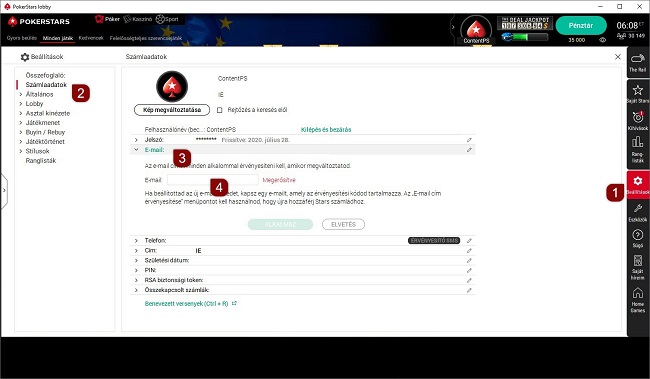The image size is (650, 379).
Task: Click edit pencil for E-mail row
Action: [469, 150]
